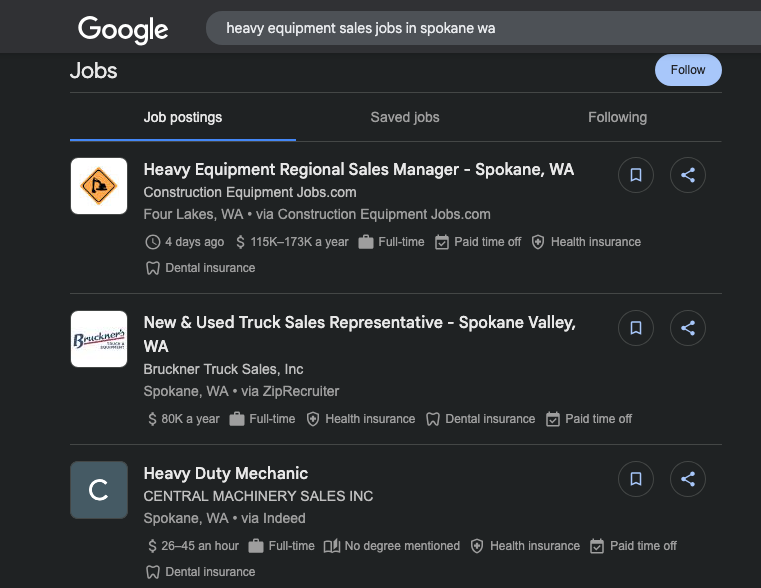This screenshot has width=761, height=588.
Task: Click the 115K–173K a year salary detail
Action: click(x=292, y=242)
